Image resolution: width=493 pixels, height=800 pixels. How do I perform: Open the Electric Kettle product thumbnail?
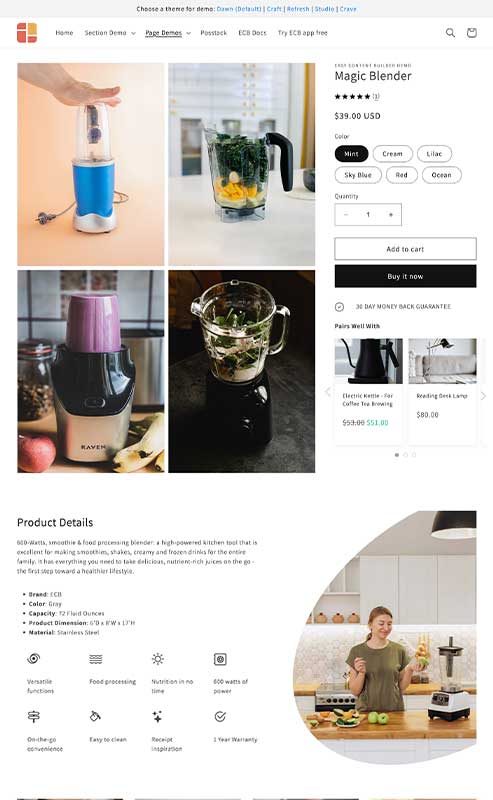pos(368,361)
